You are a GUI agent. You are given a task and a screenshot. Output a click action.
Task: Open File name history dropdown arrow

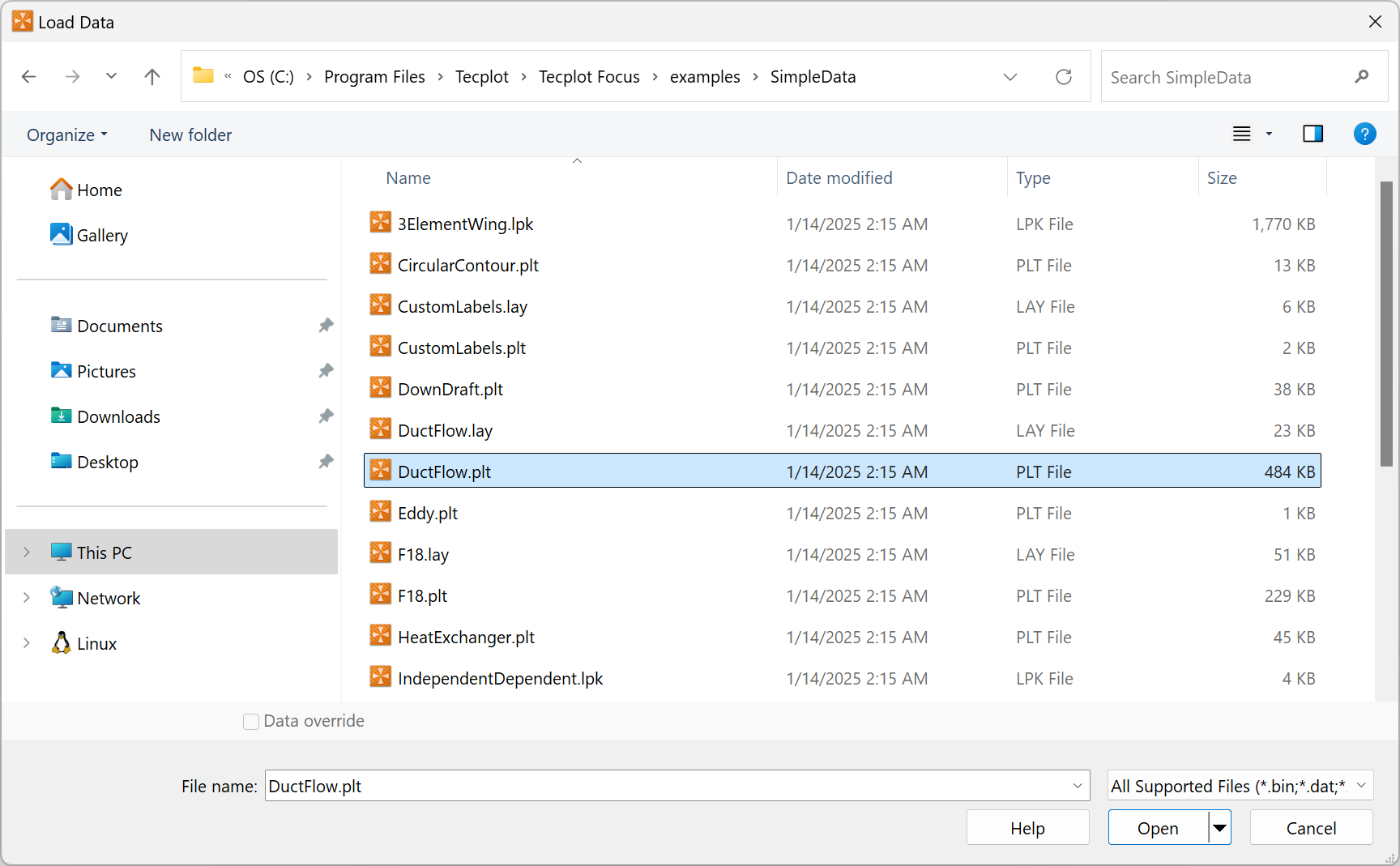[x=1078, y=786]
